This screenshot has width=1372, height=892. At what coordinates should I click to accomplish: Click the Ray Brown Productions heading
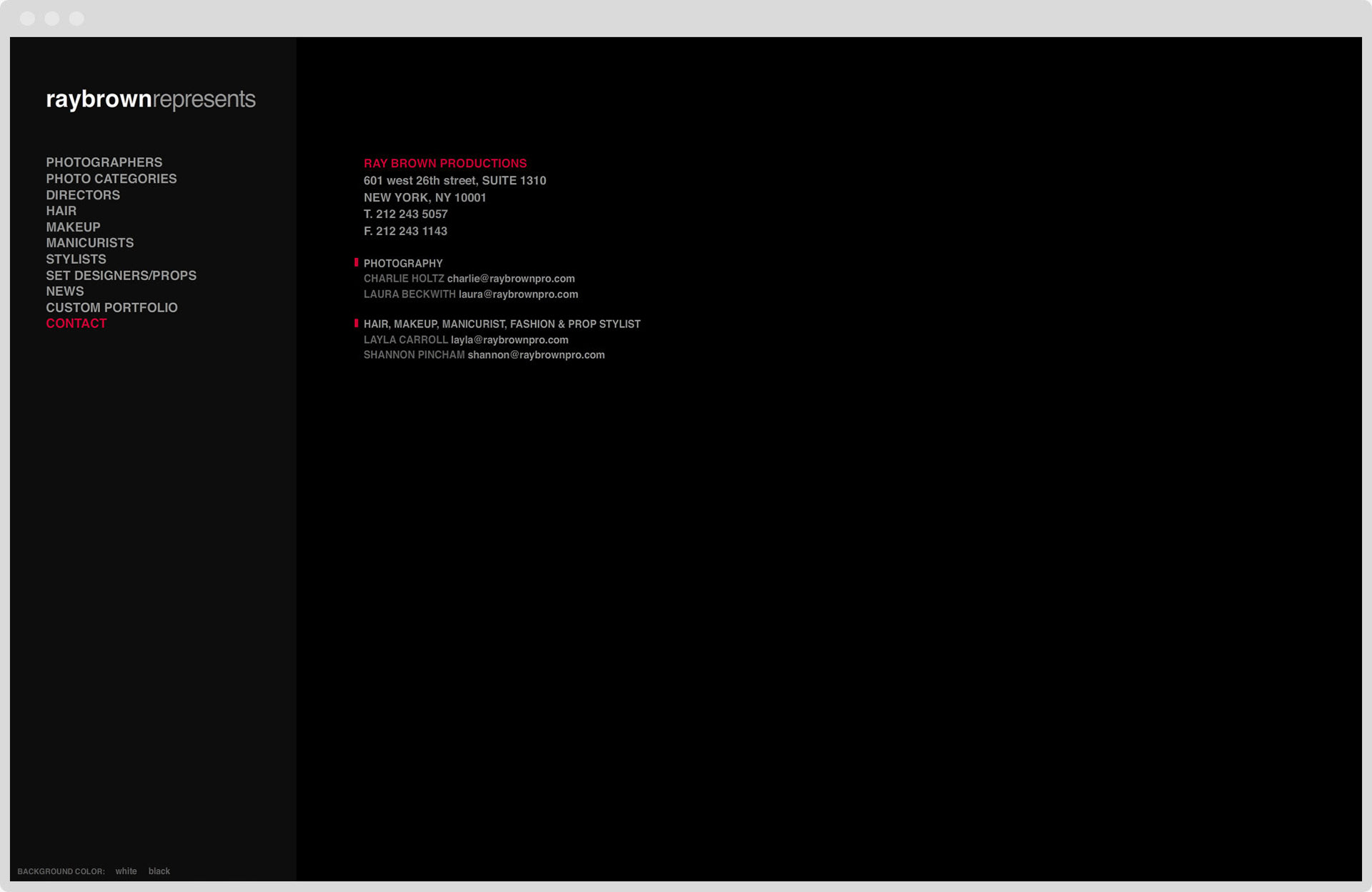point(444,164)
